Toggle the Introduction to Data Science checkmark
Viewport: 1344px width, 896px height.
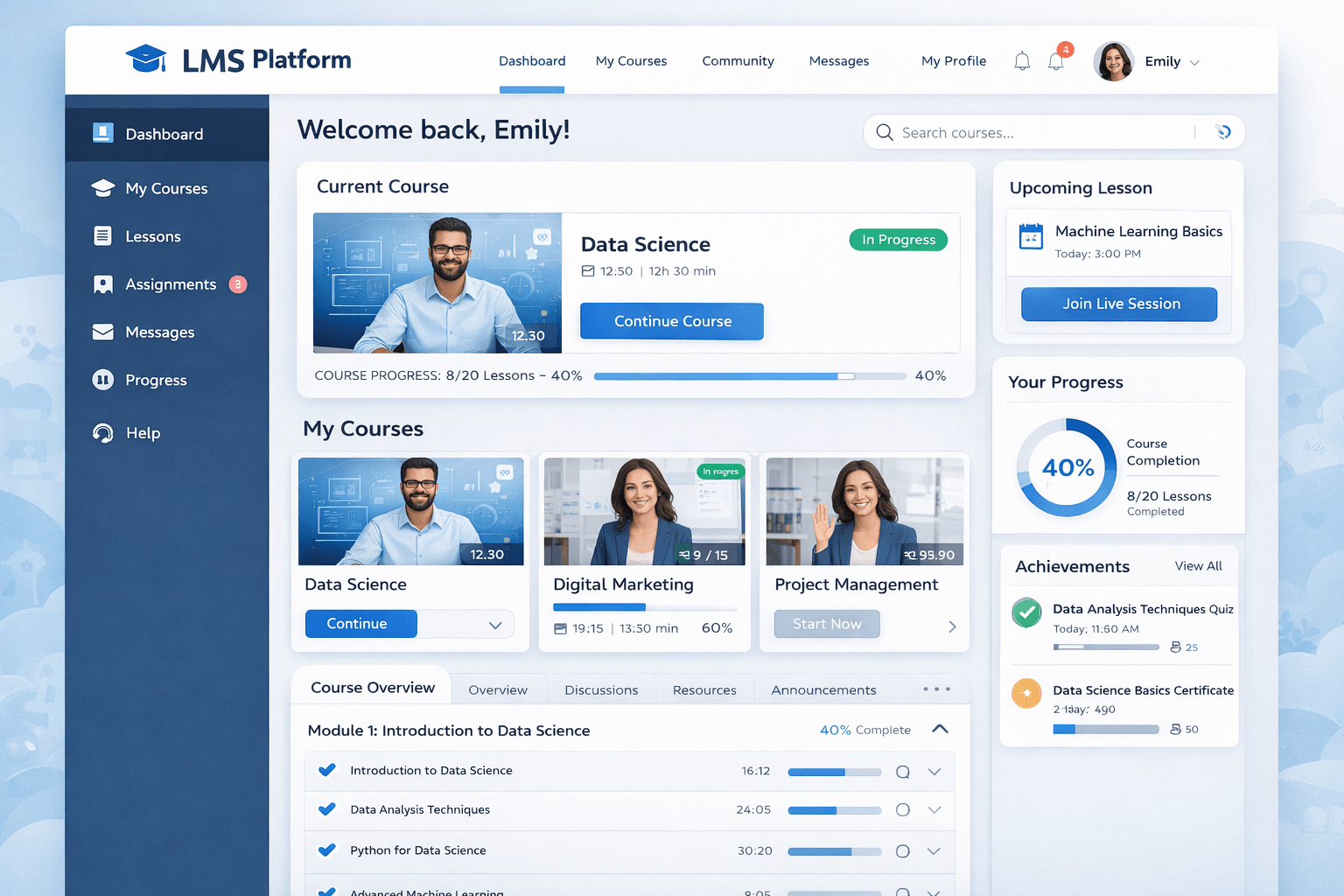click(x=327, y=770)
